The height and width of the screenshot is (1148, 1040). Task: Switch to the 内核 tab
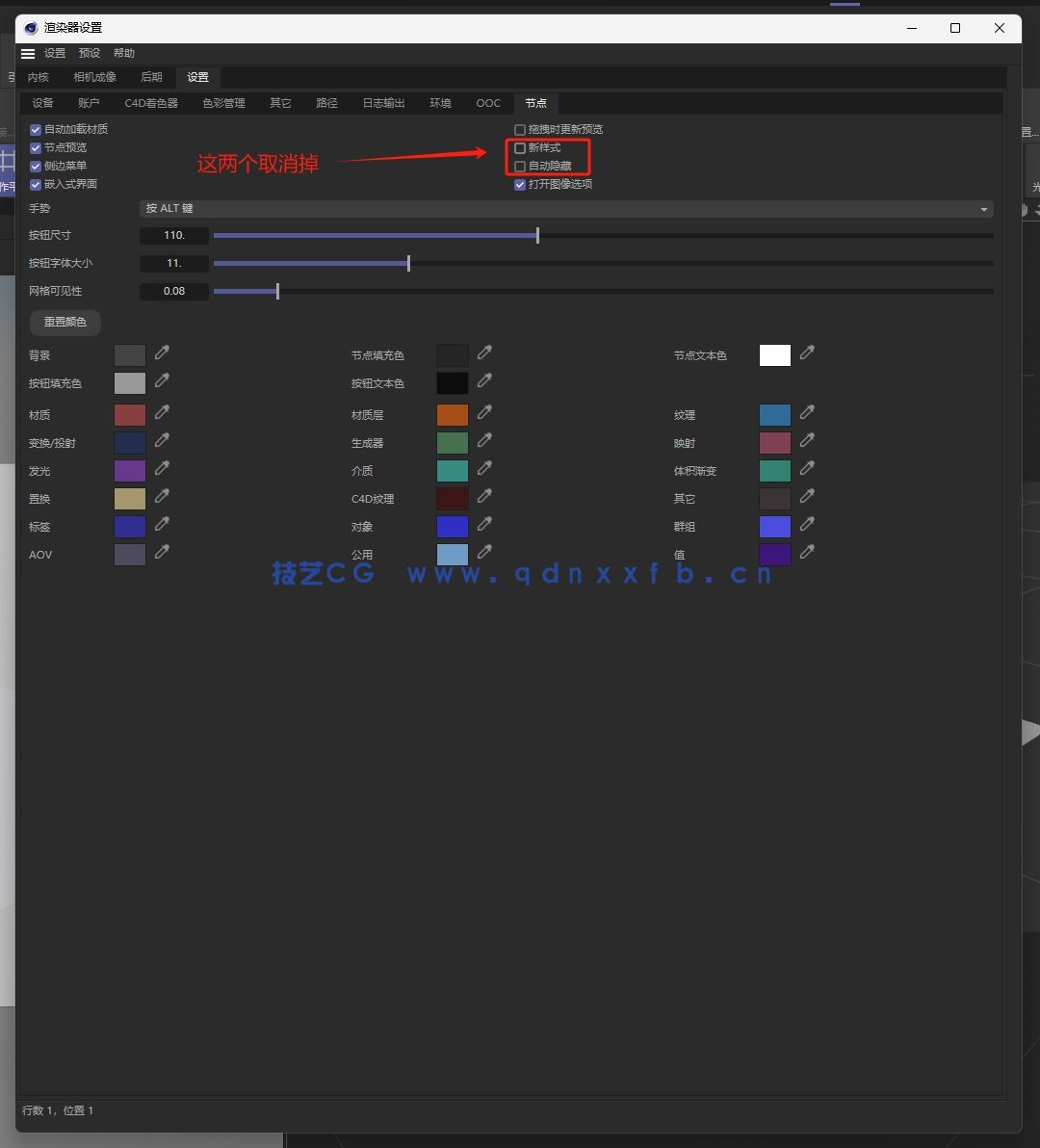coord(38,77)
